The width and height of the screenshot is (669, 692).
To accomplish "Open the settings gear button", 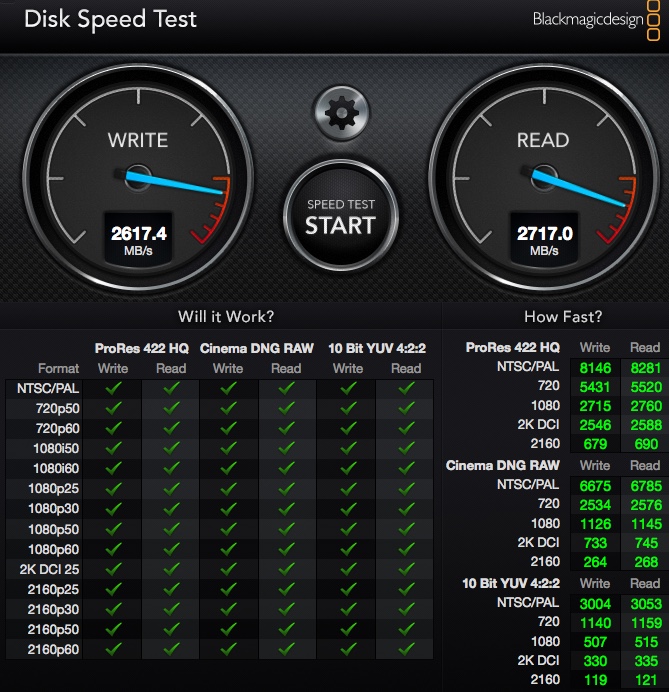I will tap(341, 113).
